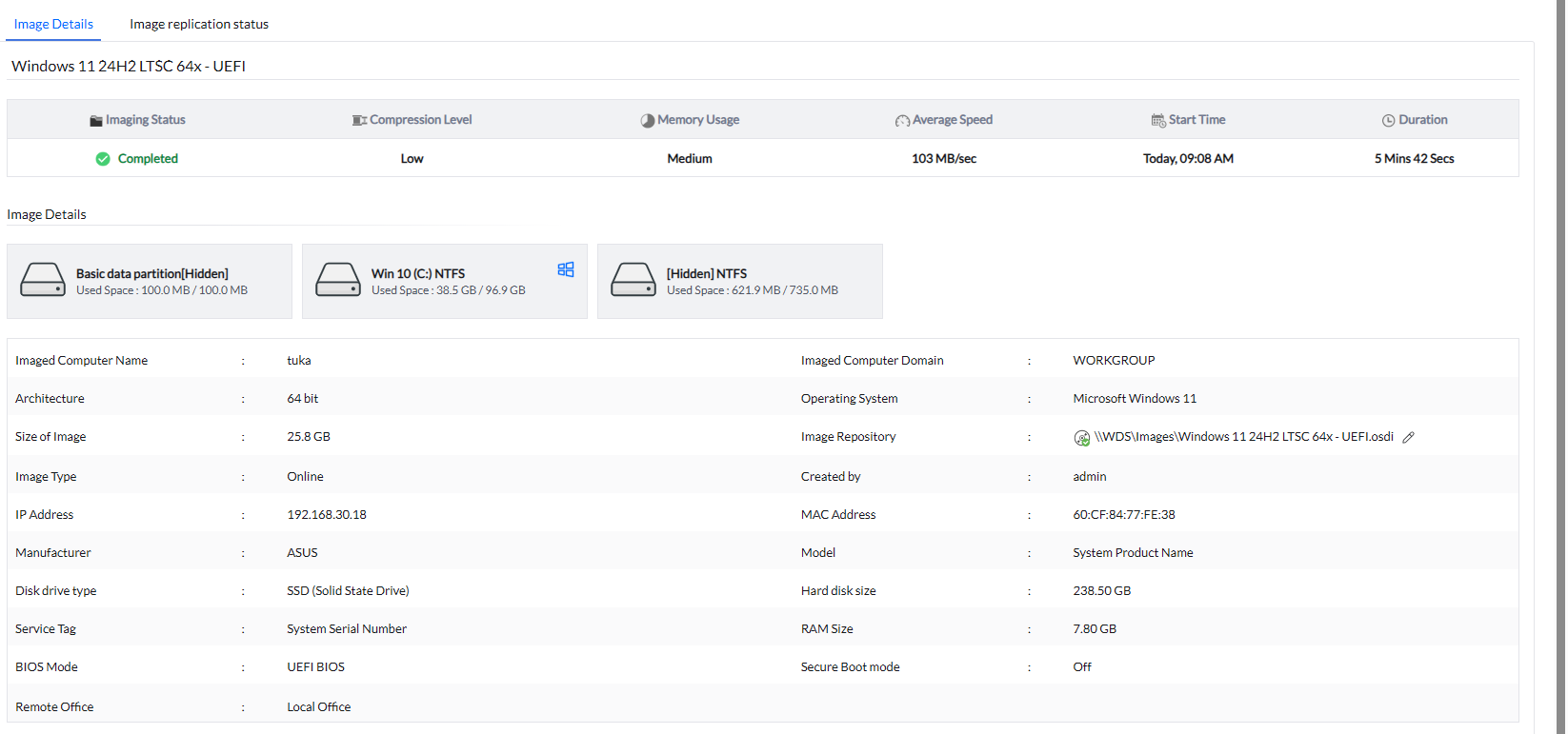Click the Imaging Status folder icon
The image size is (1568, 734).
96,121
